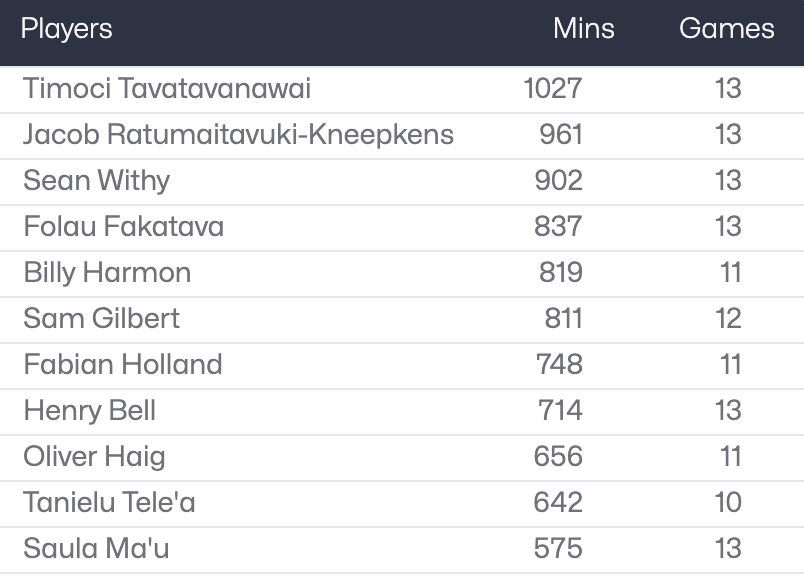This screenshot has width=804, height=576.
Task: Select Tanielu Tele'a in the table
Action: 110,503
